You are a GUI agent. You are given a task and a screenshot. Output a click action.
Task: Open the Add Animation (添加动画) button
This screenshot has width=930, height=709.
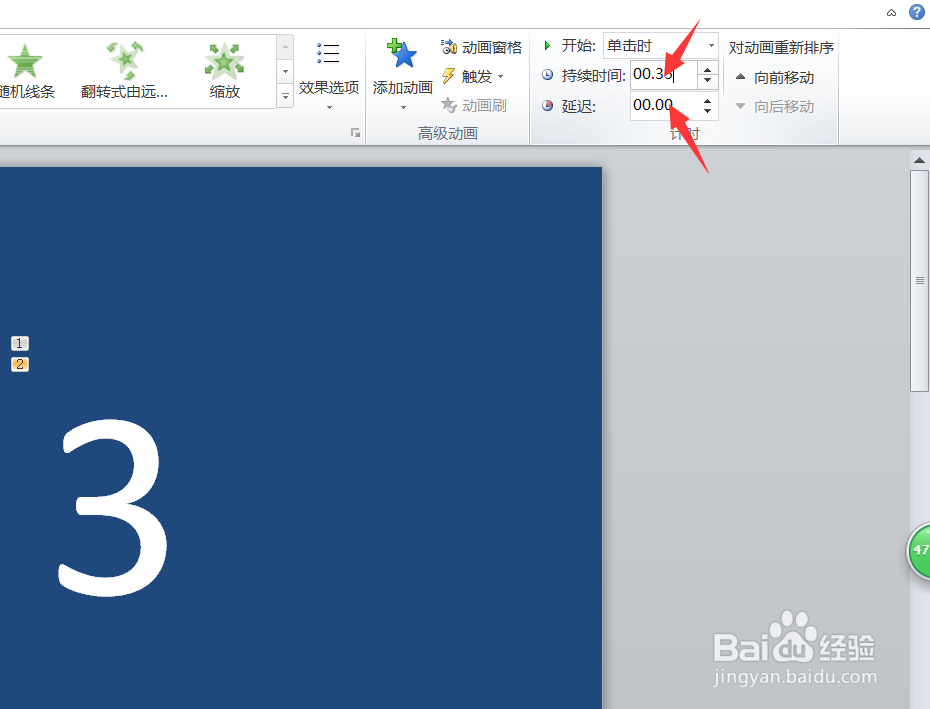coord(403,76)
